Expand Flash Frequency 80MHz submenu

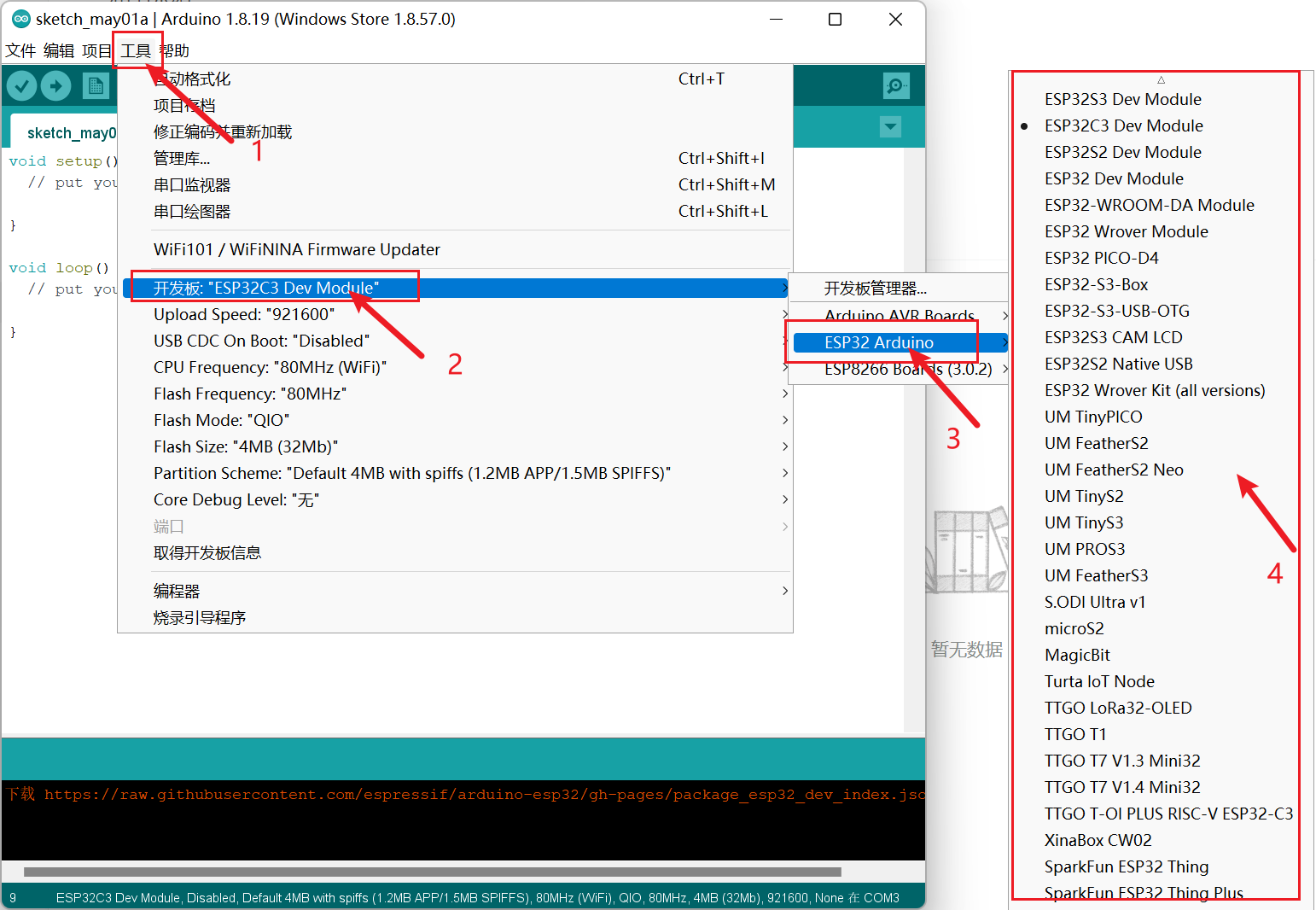pos(455,394)
